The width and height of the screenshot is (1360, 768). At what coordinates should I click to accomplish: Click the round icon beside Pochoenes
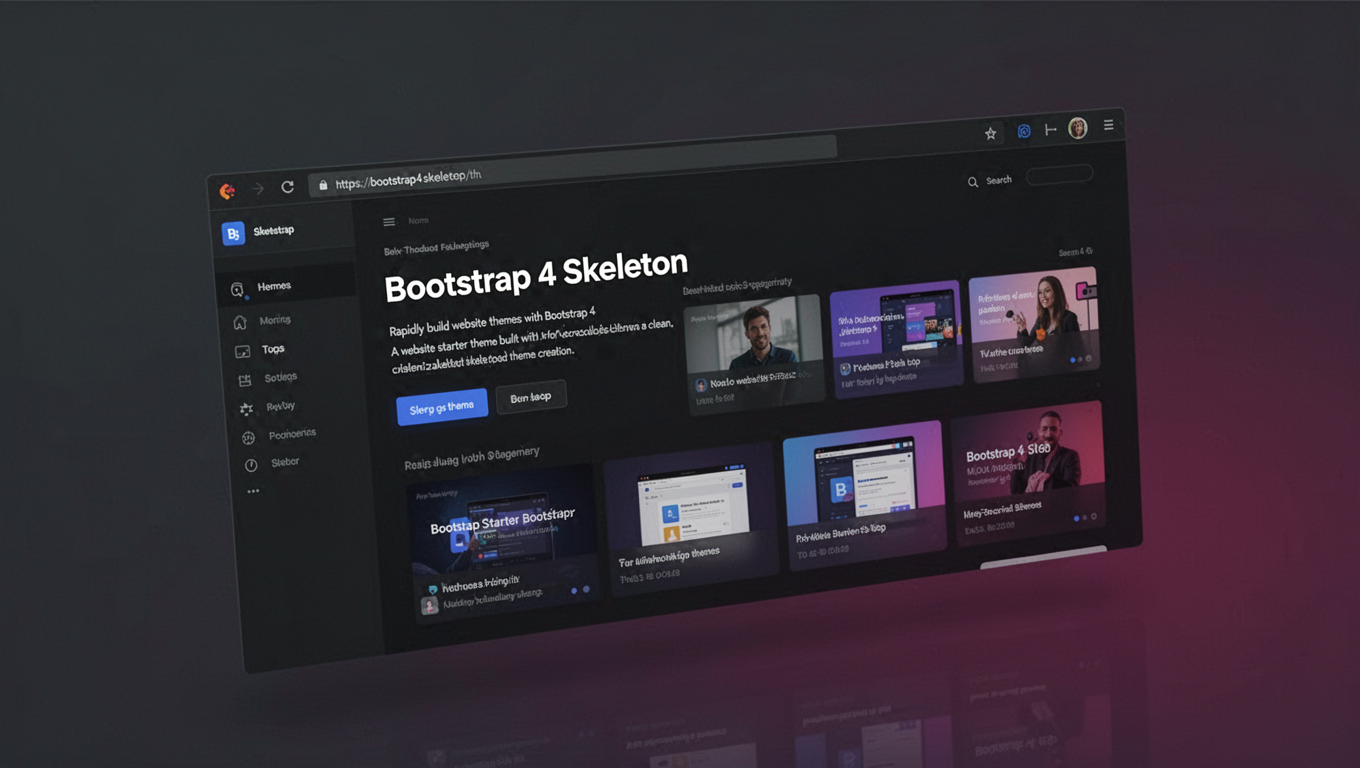coord(249,438)
